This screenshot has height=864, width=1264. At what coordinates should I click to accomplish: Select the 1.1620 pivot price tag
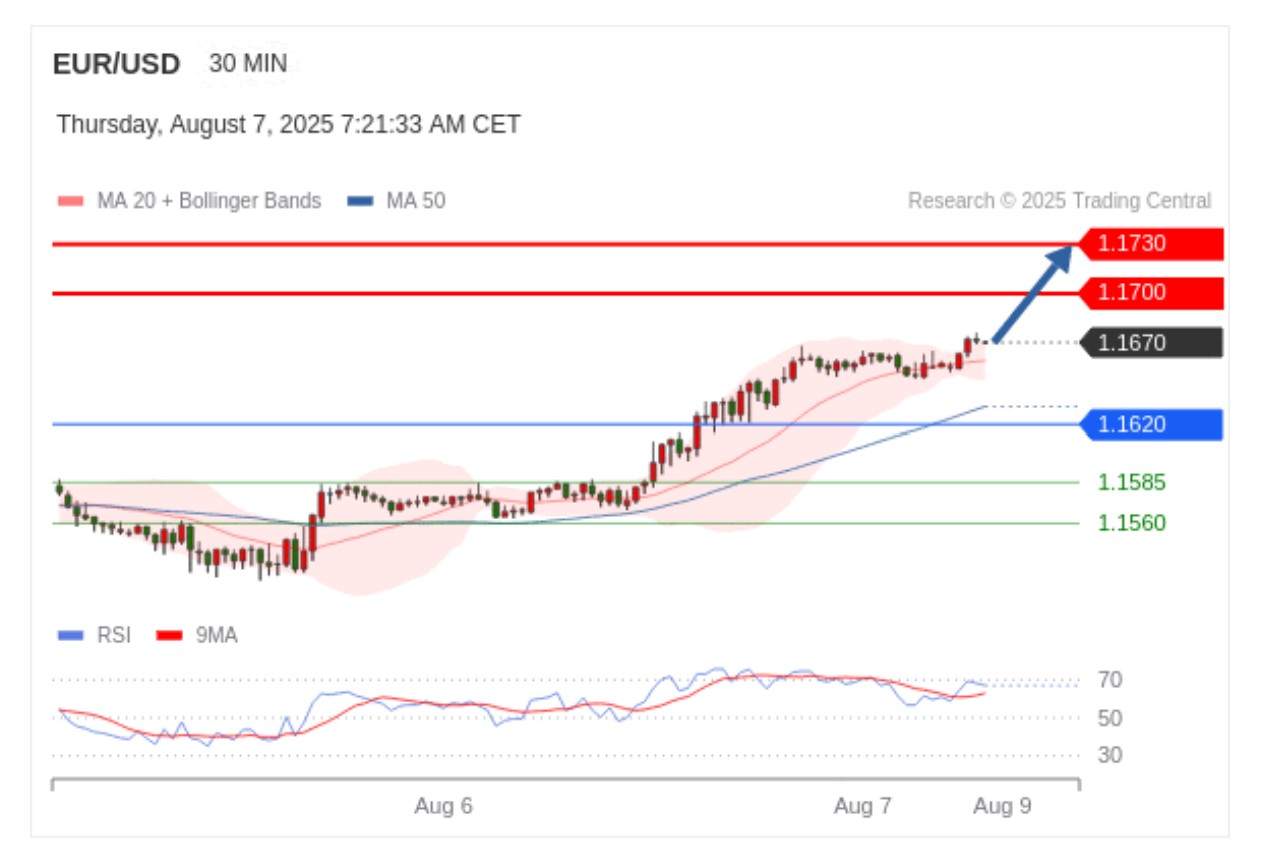(1151, 424)
